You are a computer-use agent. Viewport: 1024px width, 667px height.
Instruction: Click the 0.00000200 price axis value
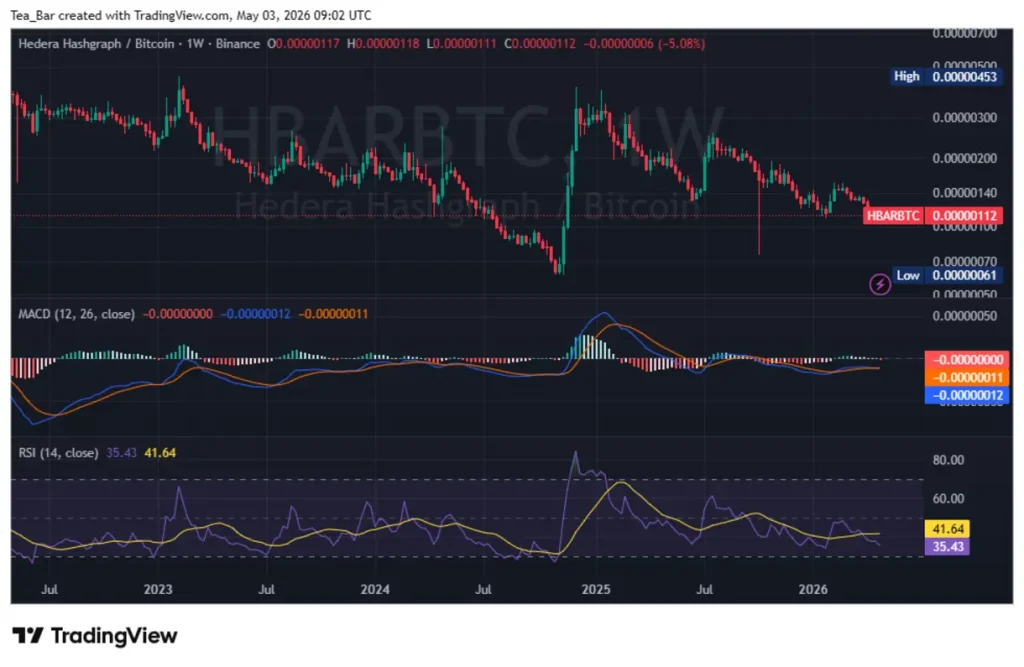point(965,158)
